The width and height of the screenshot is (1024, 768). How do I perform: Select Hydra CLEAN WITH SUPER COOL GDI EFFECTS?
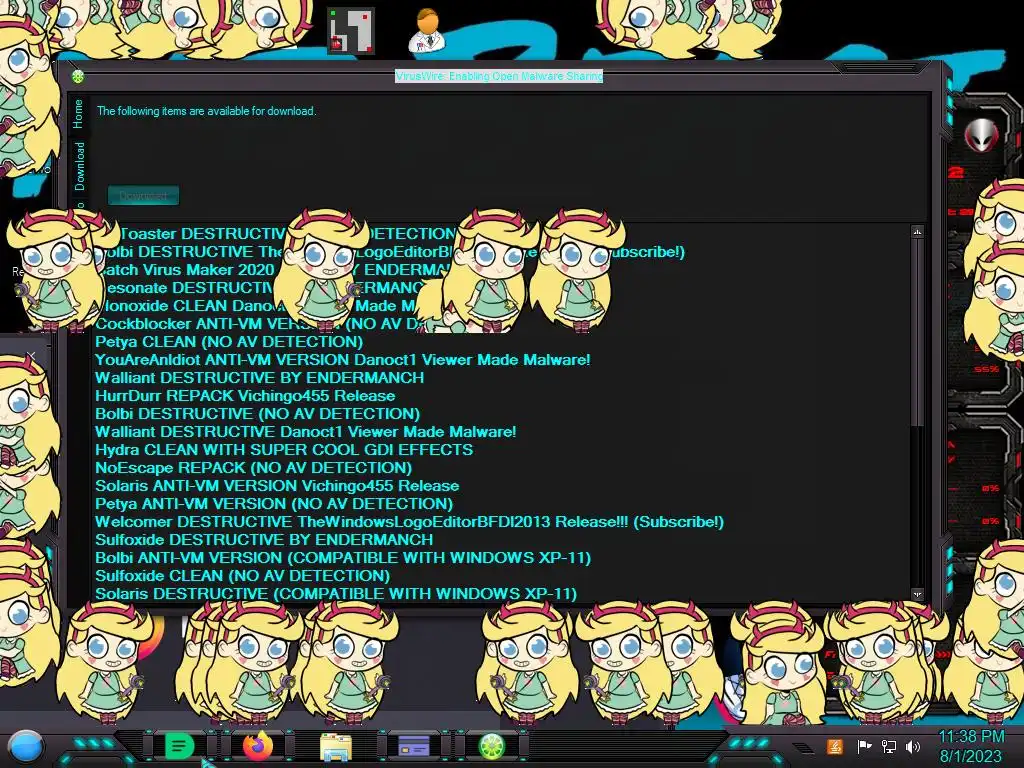pyautogui.click(x=284, y=450)
